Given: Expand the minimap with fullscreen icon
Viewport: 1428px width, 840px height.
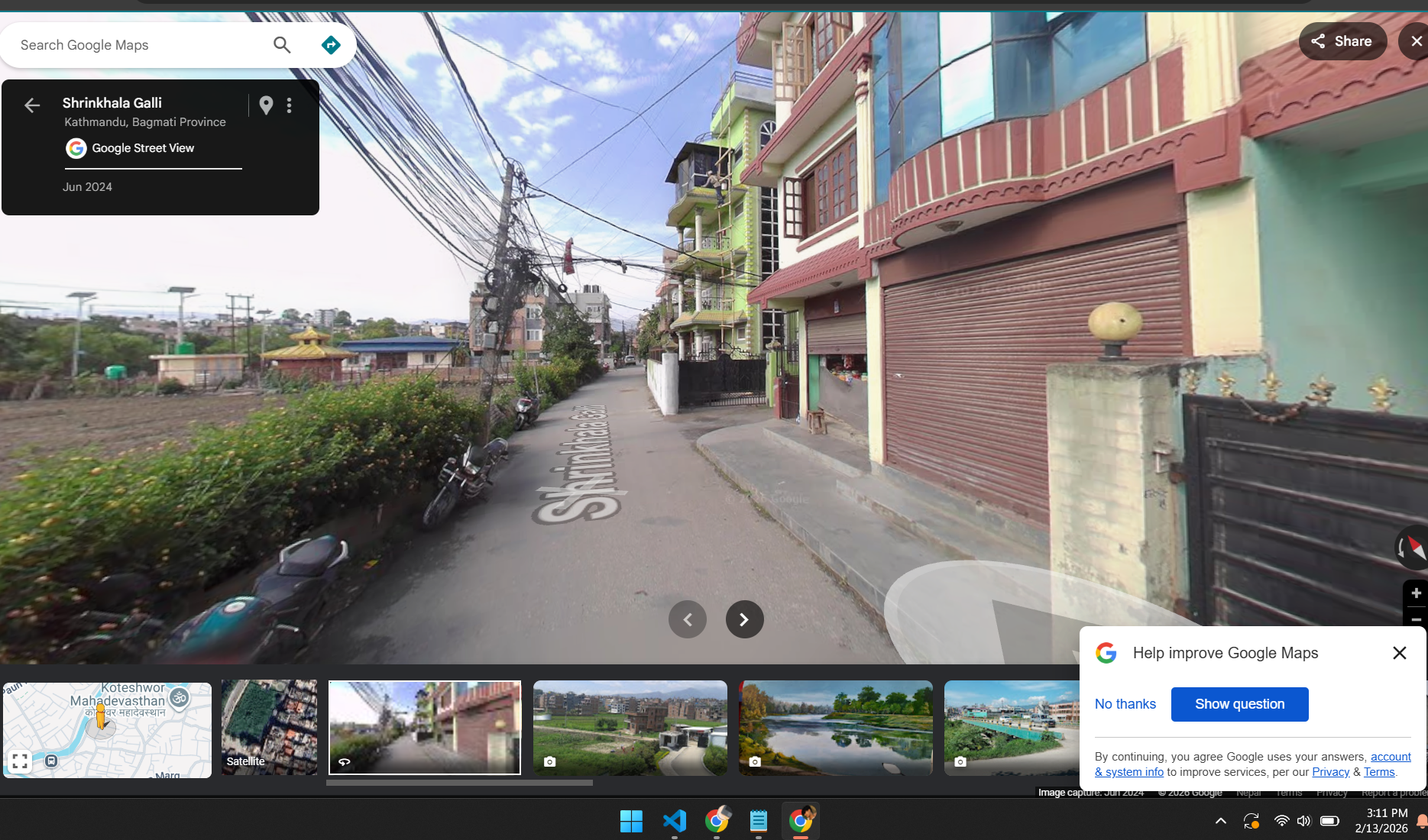Looking at the screenshot, I should (x=20, y=761).
